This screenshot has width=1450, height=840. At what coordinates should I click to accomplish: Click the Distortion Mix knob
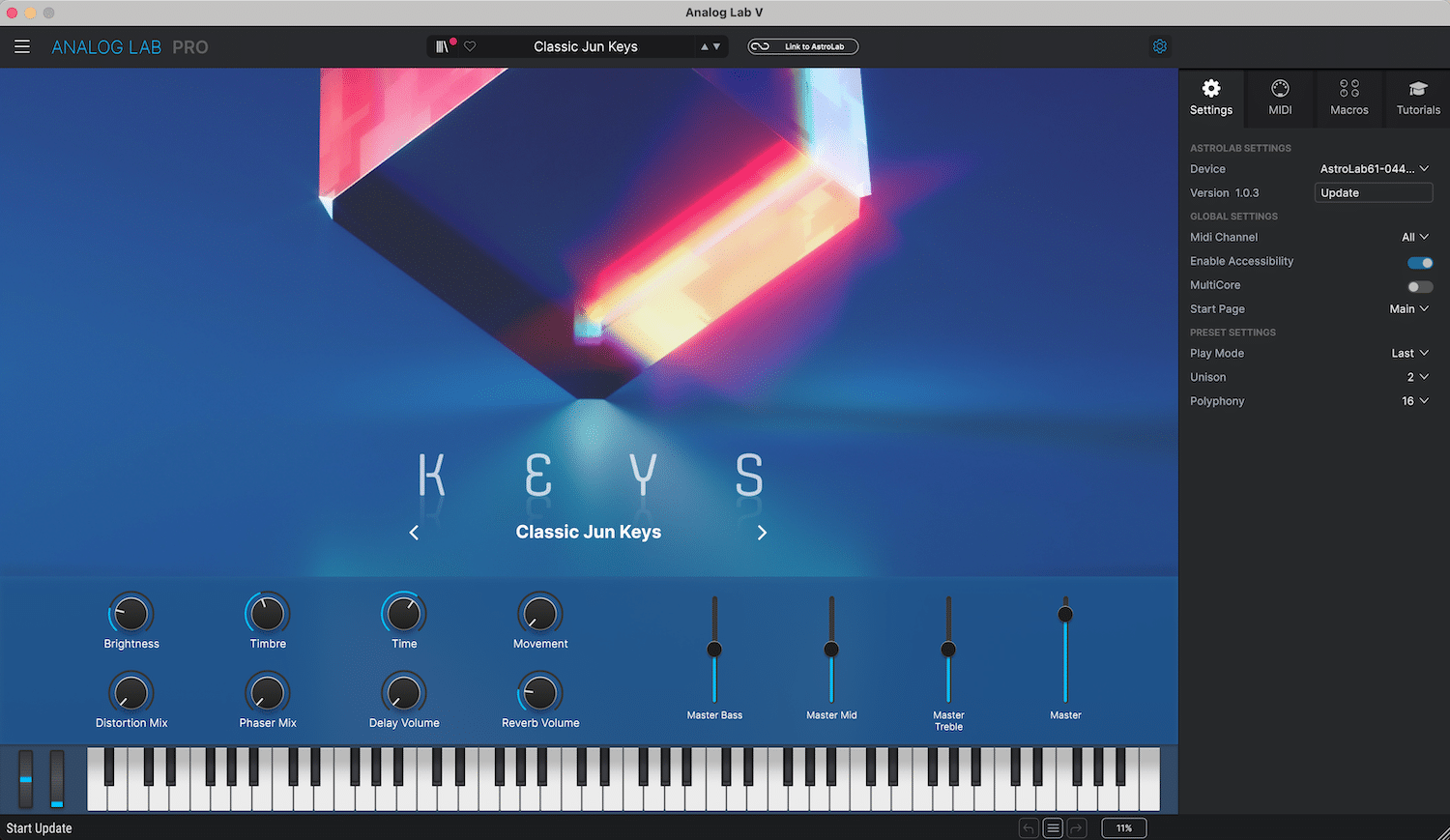131,693
